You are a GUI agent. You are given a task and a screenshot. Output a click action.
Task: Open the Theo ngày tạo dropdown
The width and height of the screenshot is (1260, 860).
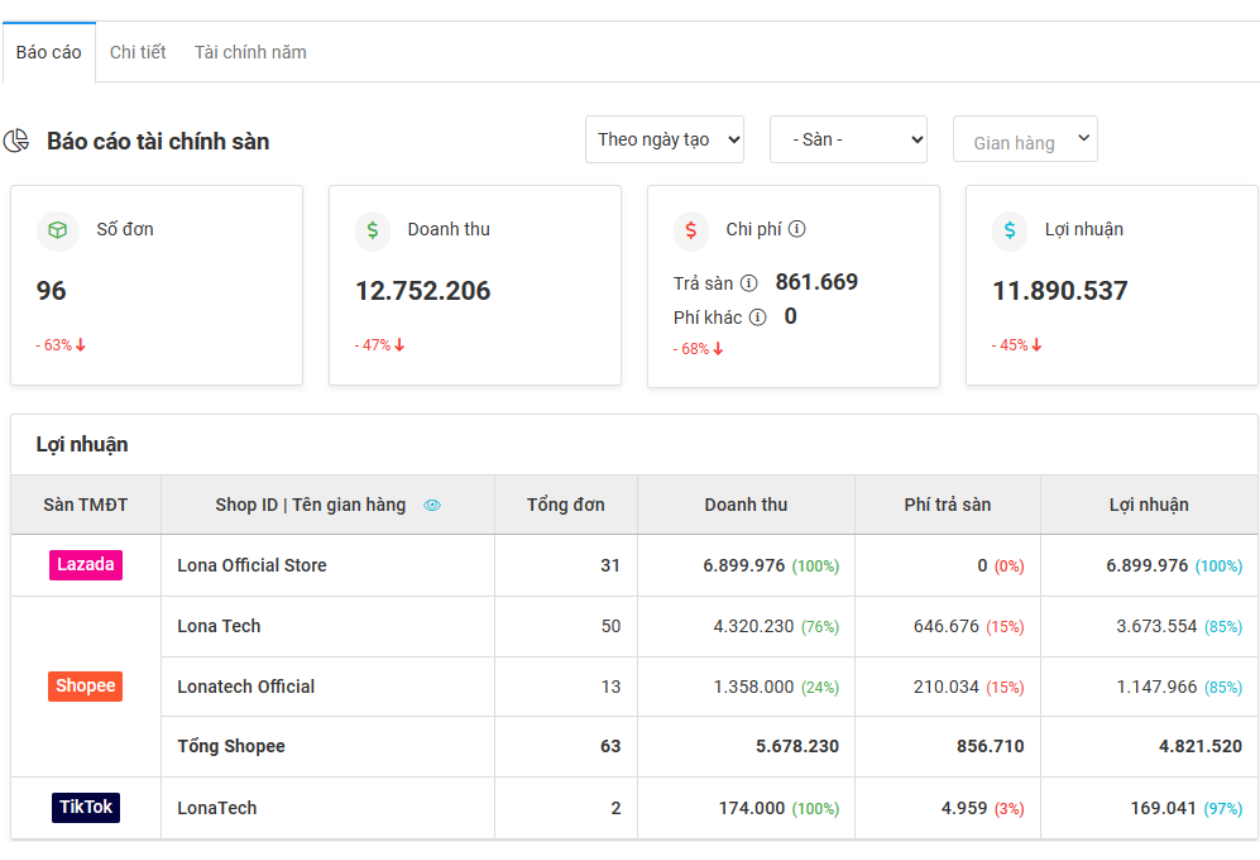click(664, 140)
